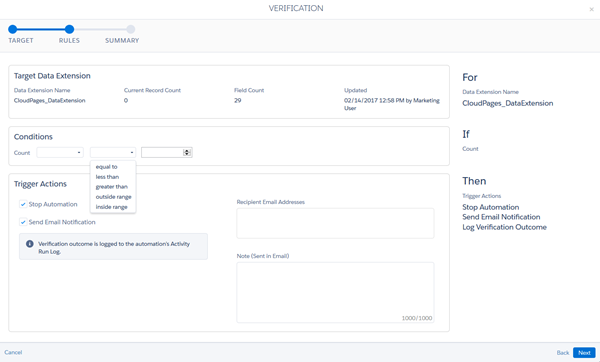Click the Cancel link

(x=13, y=352)
